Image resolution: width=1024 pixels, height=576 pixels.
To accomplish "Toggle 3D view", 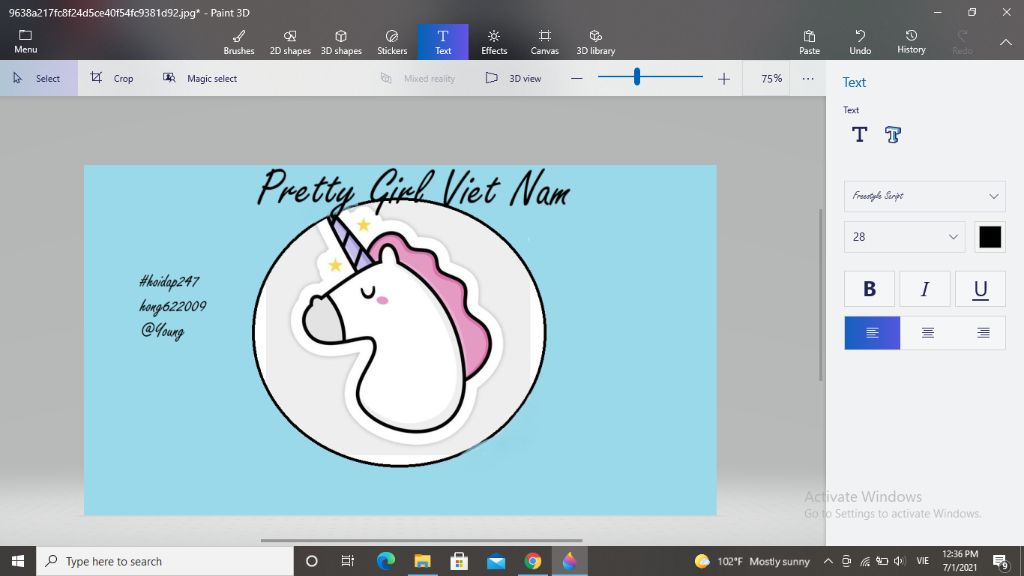I will click(x=513, y=78).
